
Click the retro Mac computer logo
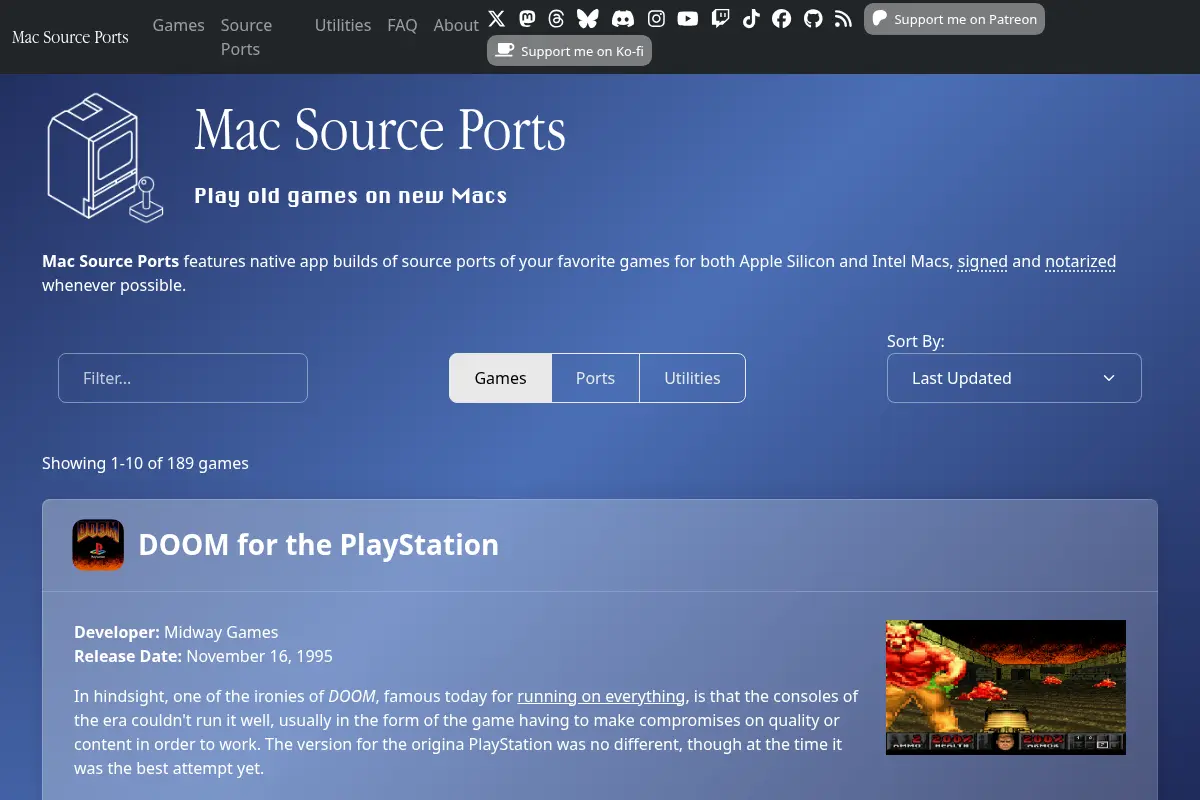(105, 156)
